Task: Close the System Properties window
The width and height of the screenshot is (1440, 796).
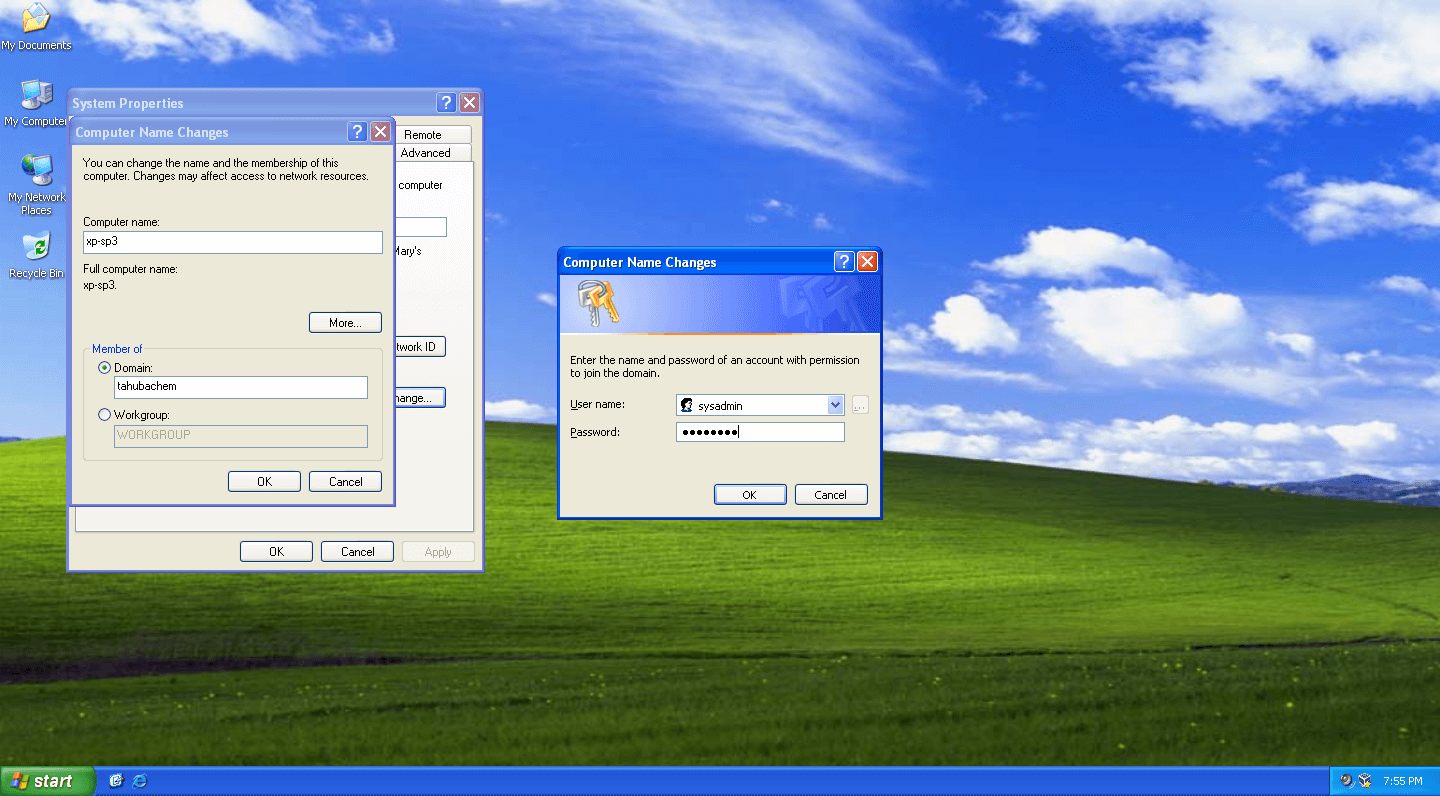Action: 469,103
